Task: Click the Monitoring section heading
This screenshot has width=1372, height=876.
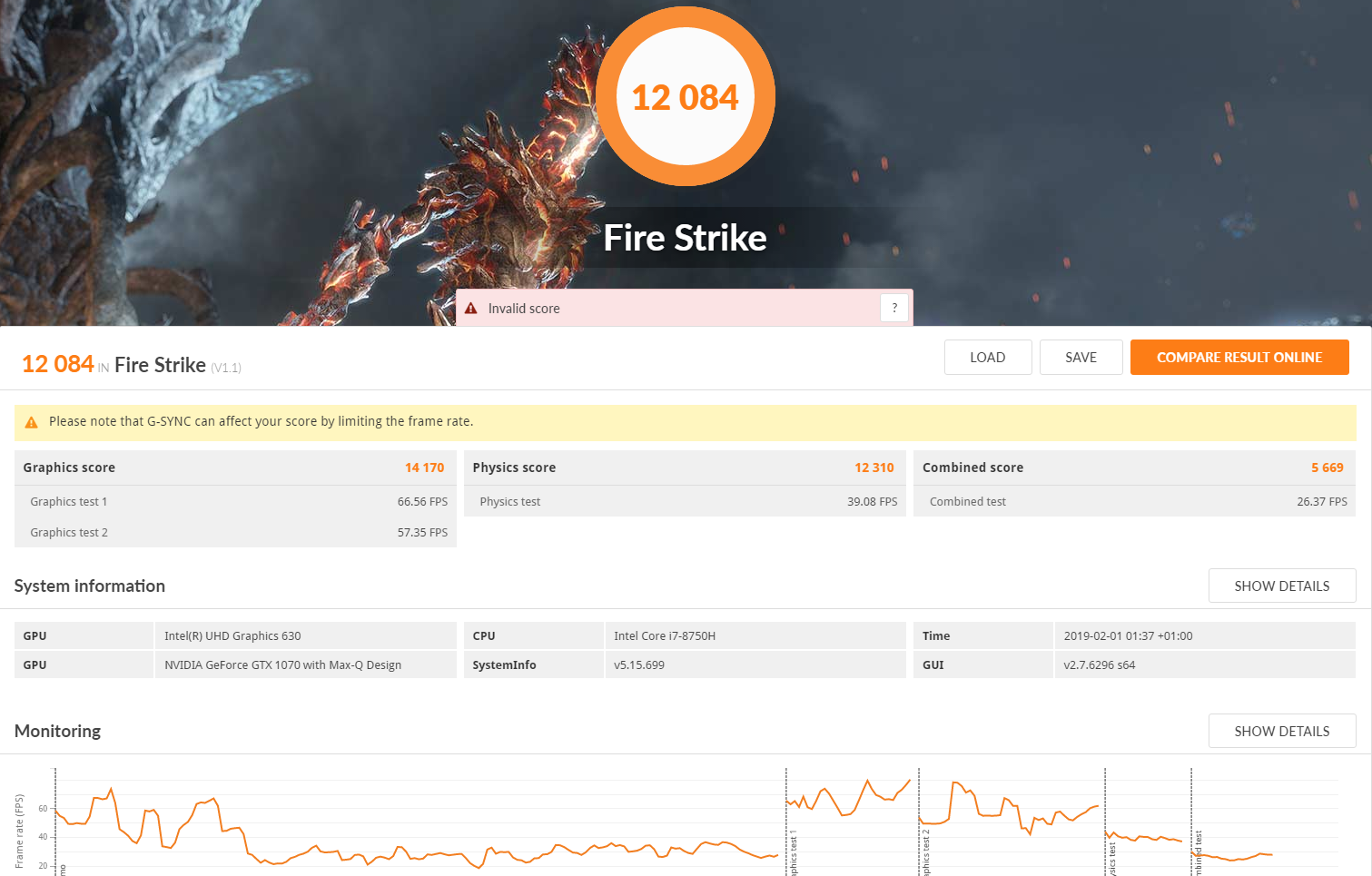Action: click(57, 732)
